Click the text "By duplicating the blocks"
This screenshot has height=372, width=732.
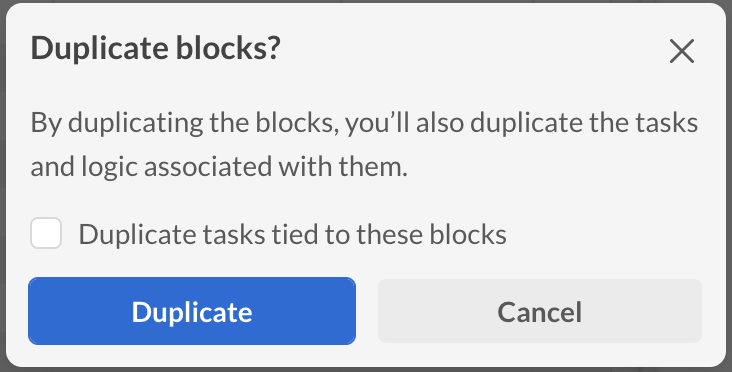(184, 123)
